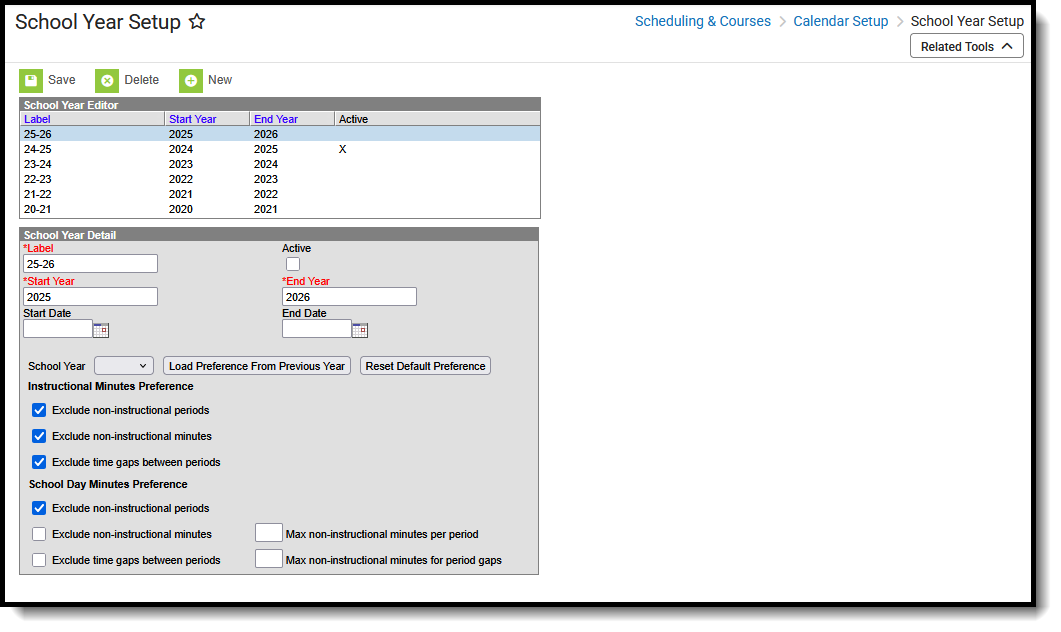Sort editor by End Year column
This screenshot has width=1061, height=632.
(276, 119)
